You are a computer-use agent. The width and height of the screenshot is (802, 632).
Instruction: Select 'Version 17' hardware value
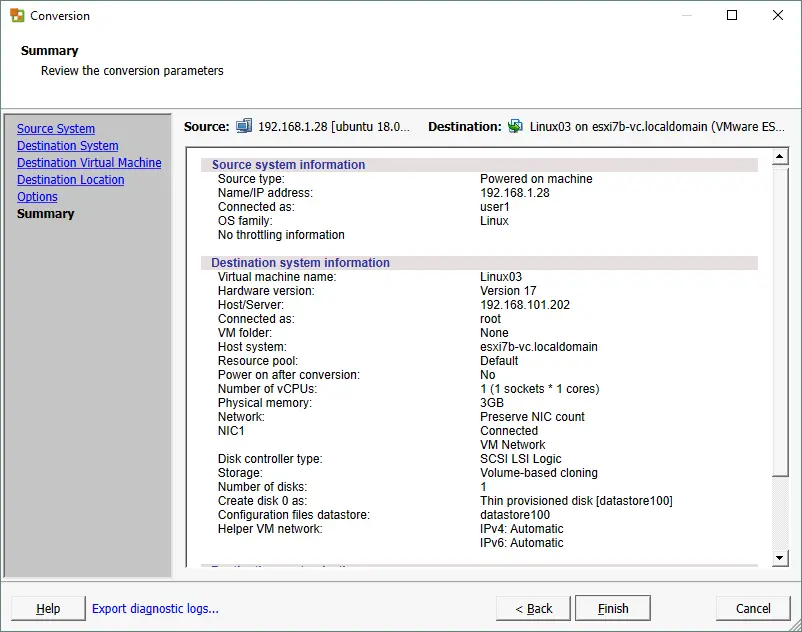click(x=508, y=291)
